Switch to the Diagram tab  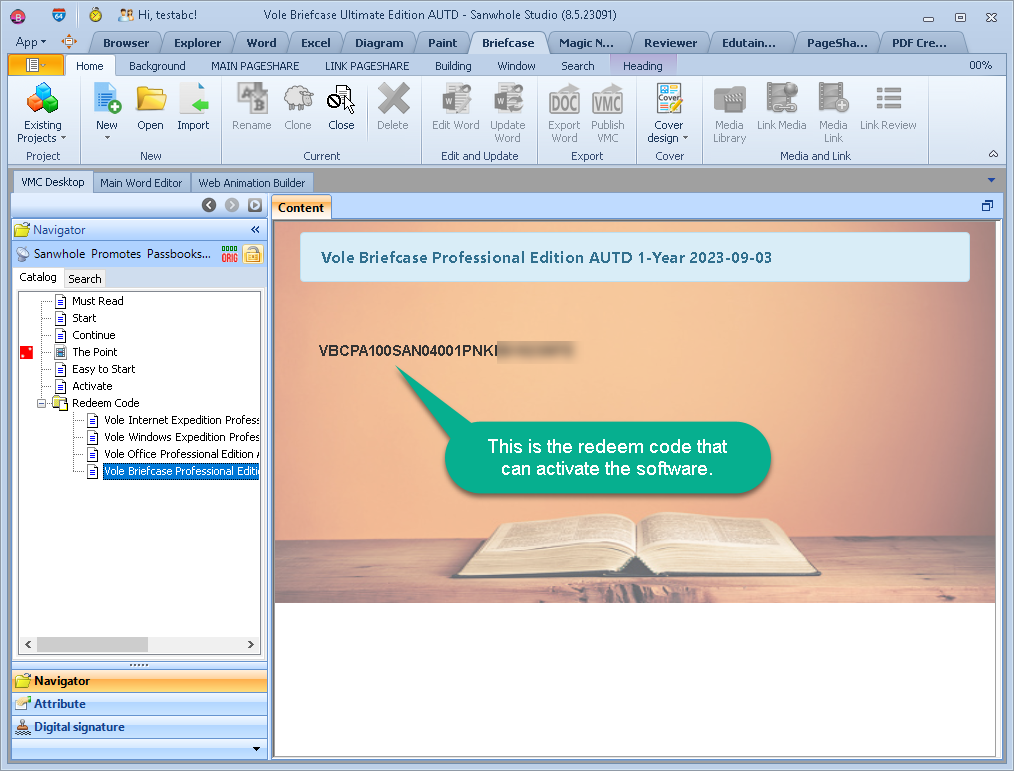click(379, 43)
